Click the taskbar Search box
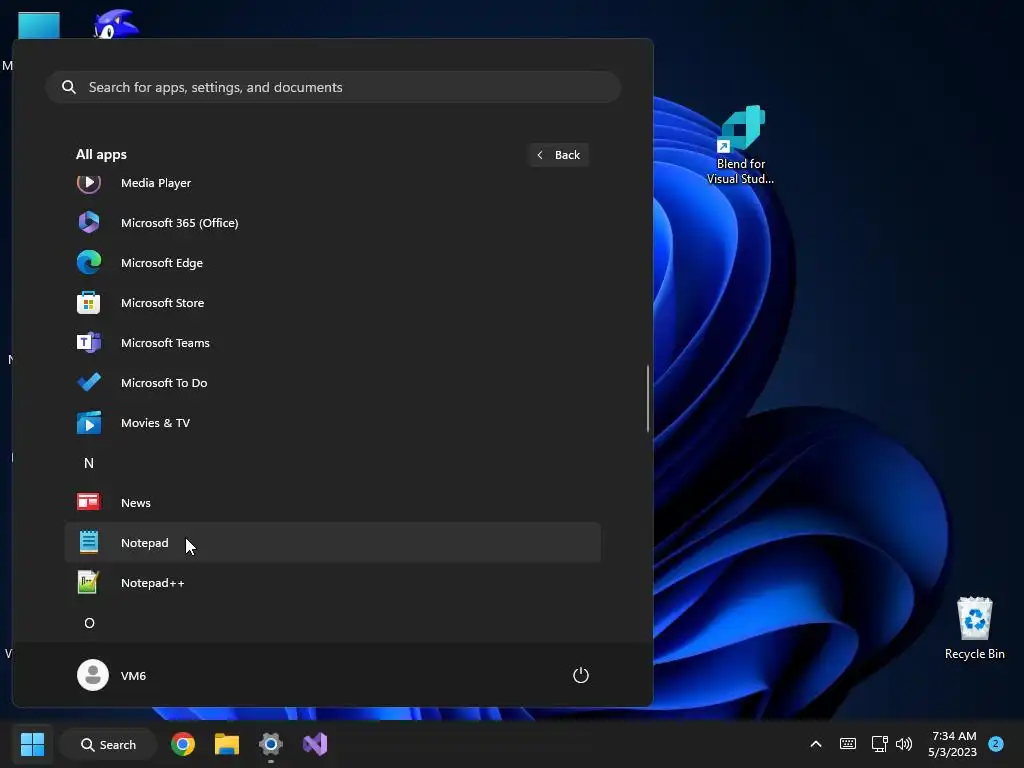1024x768 pixels. click(x=108, y=744)
